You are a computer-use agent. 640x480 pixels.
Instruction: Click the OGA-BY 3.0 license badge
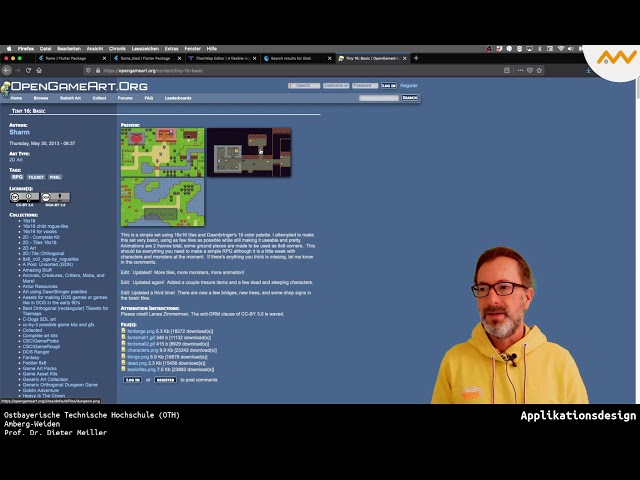click(55, 198)
